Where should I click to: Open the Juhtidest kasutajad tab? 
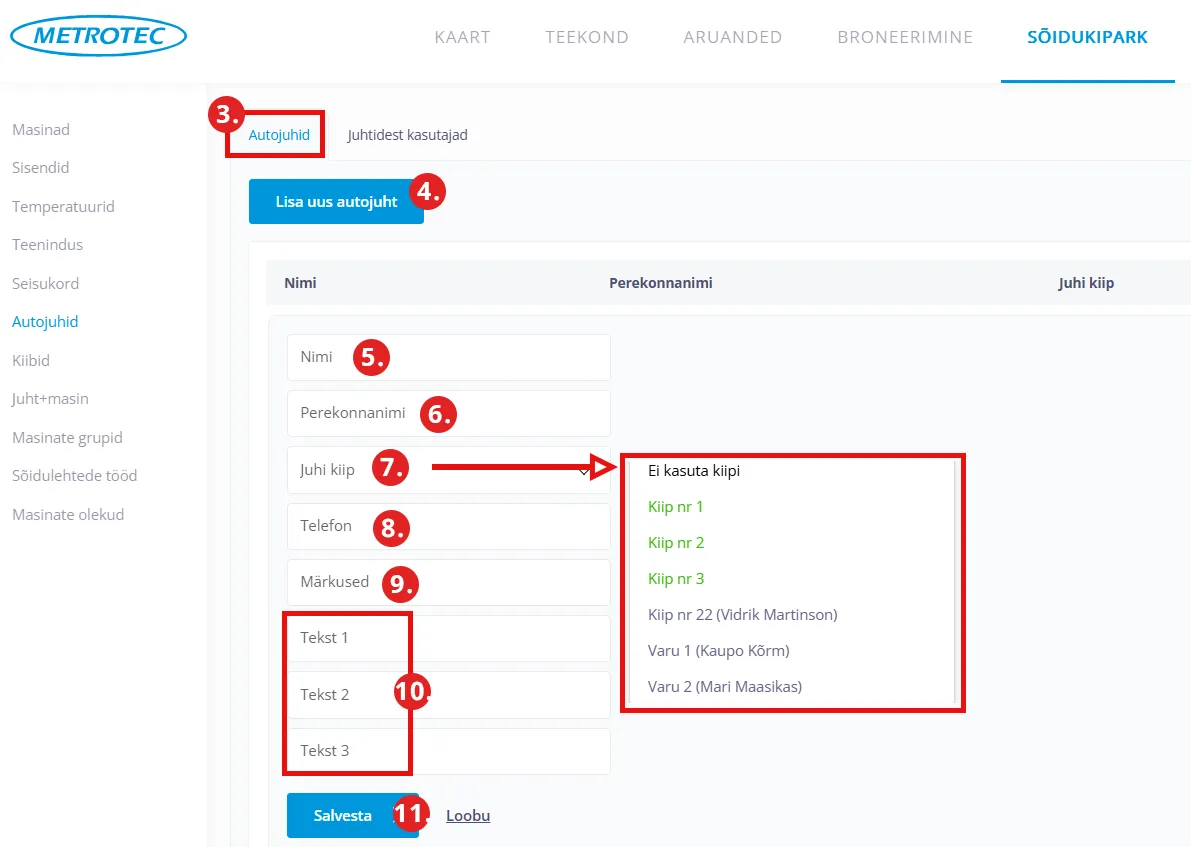pos(407,135)
